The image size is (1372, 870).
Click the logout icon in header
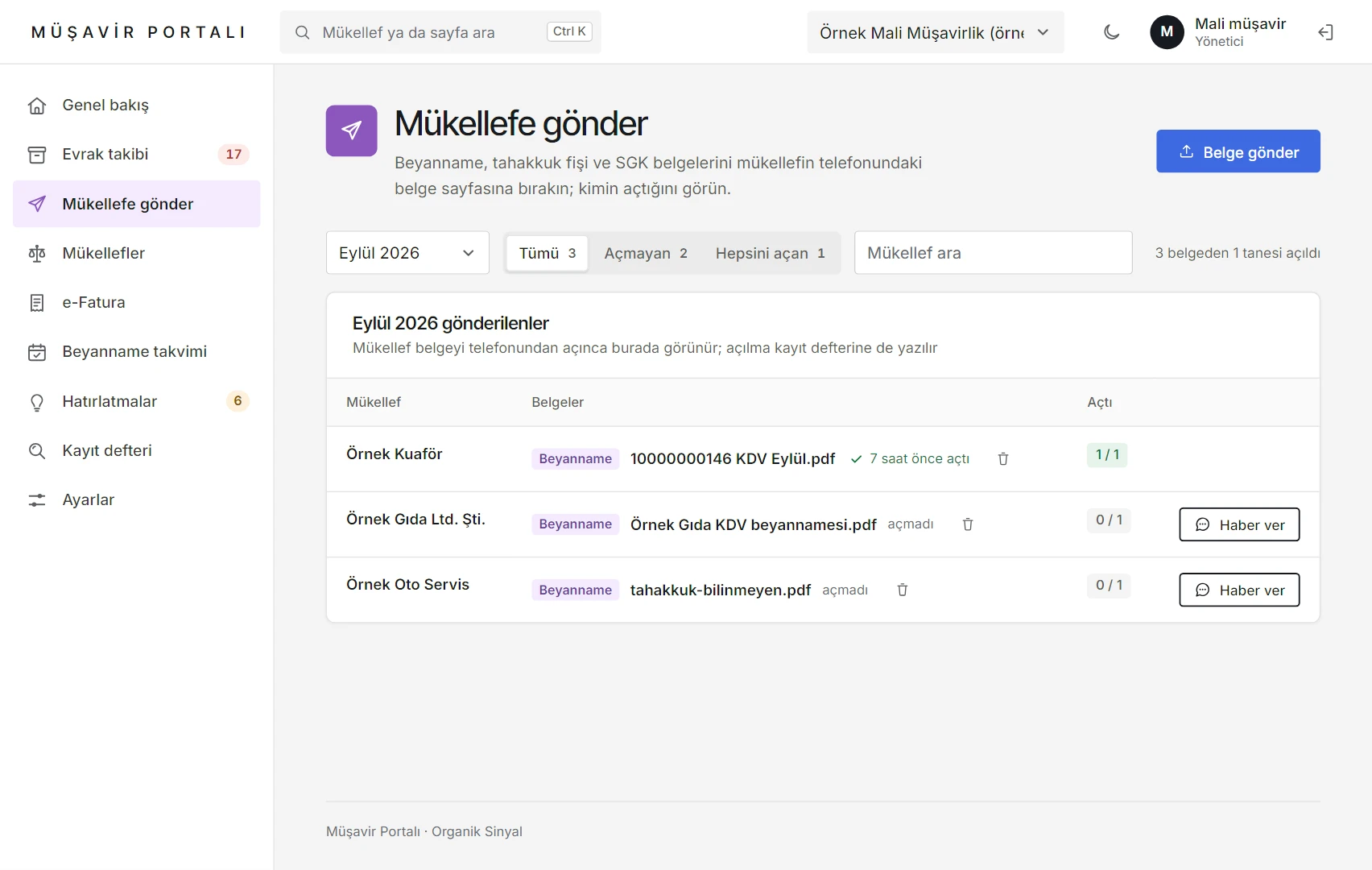(1325, 32)
